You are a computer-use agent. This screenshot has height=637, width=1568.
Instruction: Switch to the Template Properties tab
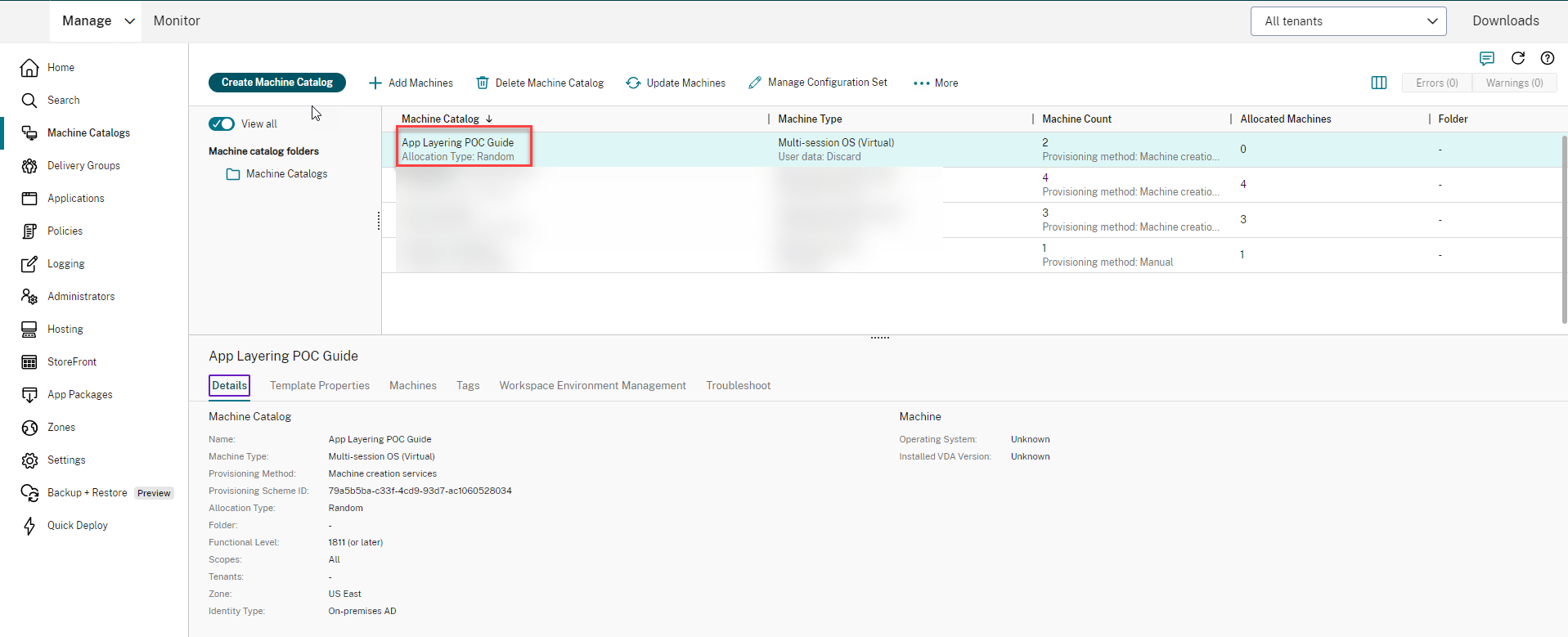(x=319, y=385)
